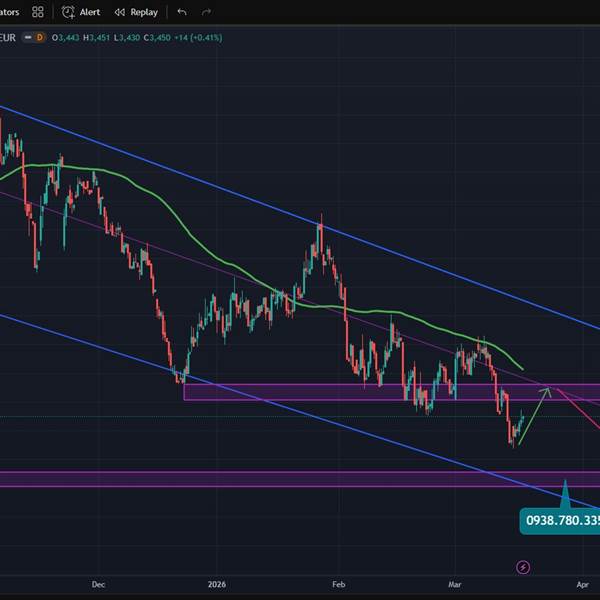The height and width of the screenshot is (600, 600).
Task: Open the Indicators menu in the toolbar
Action: click(x=10, y=12)
